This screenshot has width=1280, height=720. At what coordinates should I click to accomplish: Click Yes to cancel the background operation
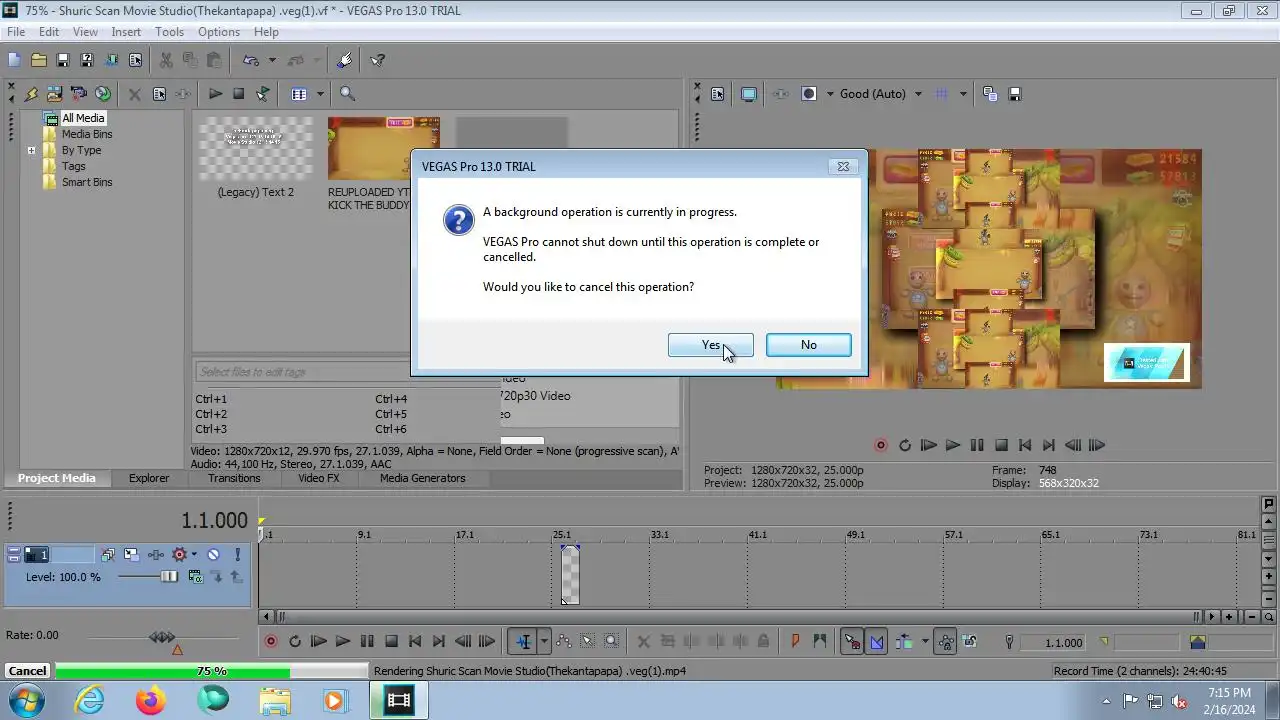coord(710,345)
